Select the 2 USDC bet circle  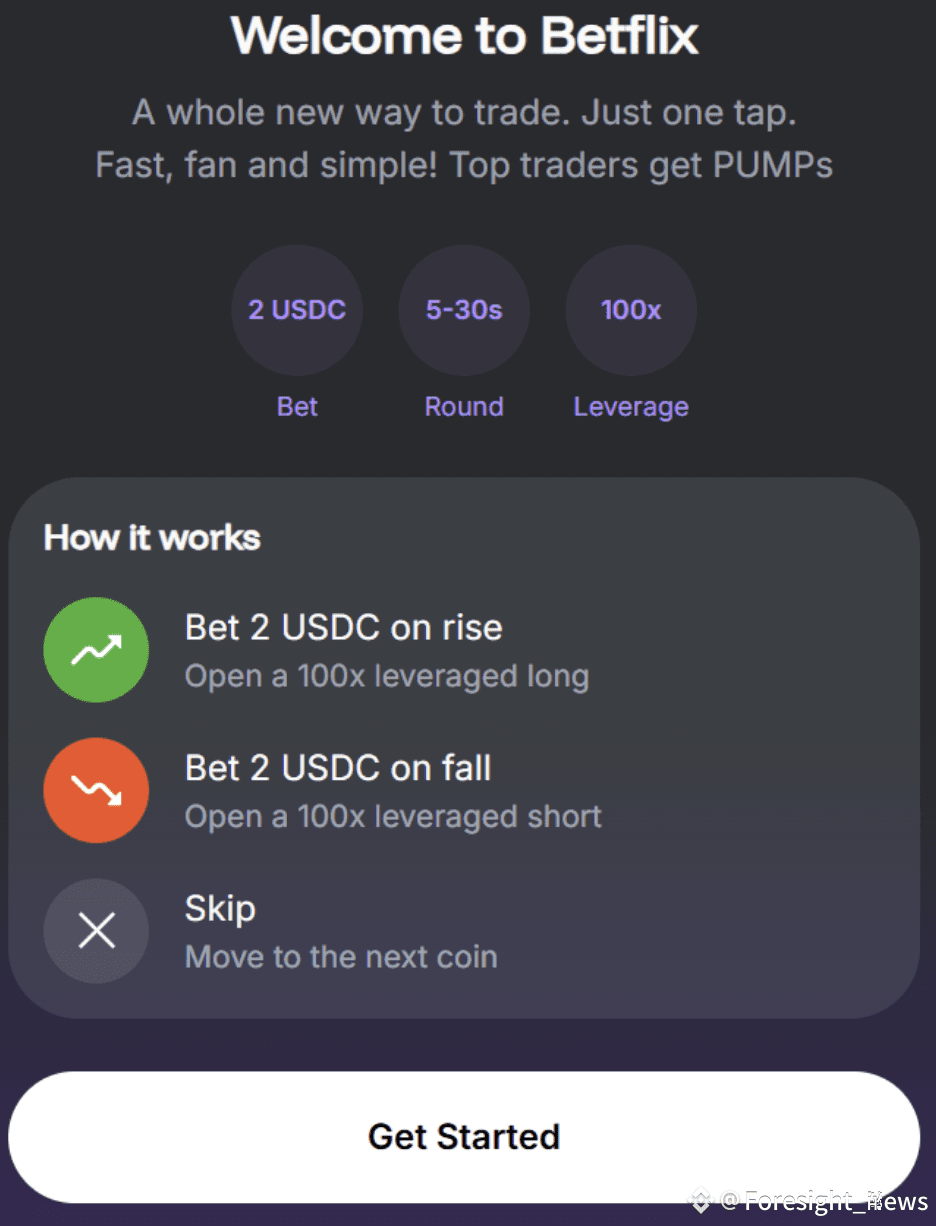click(x=297, y=310)
